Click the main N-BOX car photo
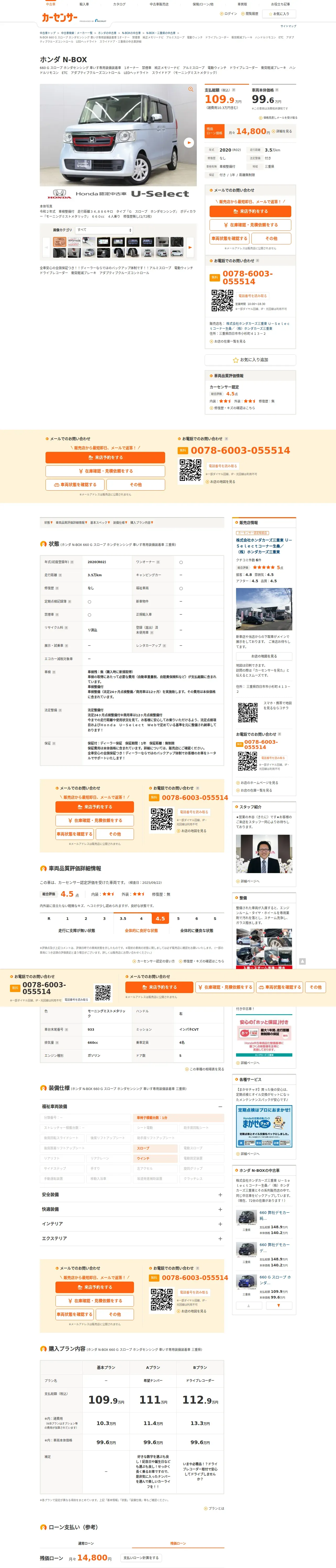The height and width of the screenshot is (1568, 336). 118,135
